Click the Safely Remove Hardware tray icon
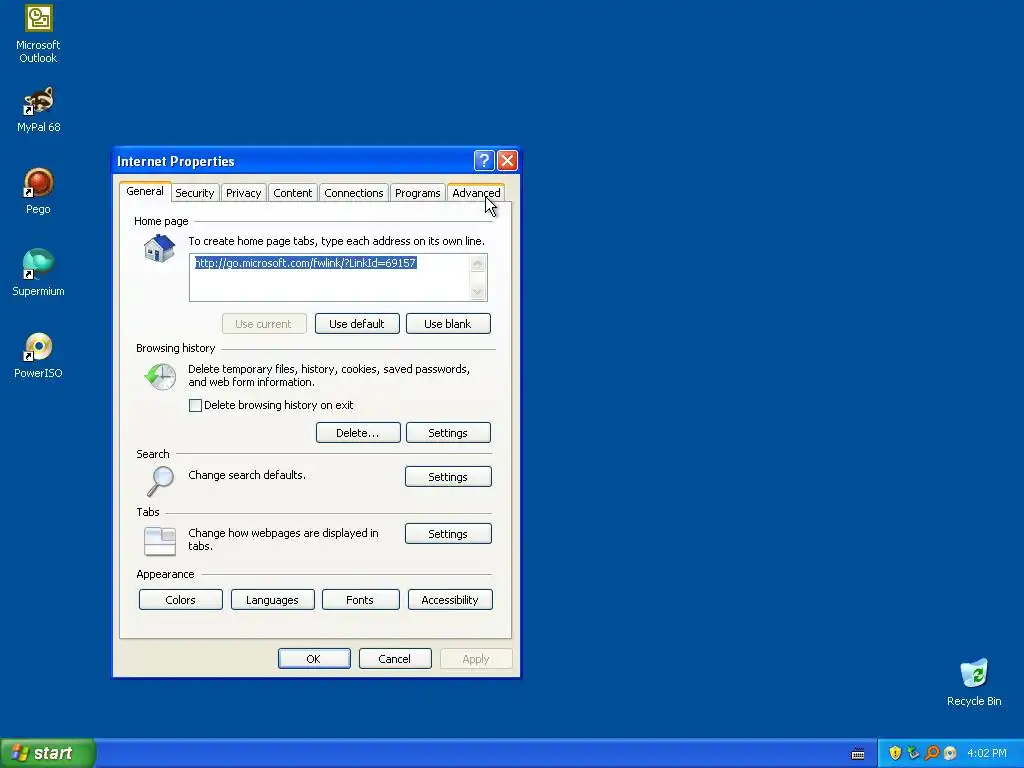1024x768 pixels. pyautogui.click(x=913, y=753)
